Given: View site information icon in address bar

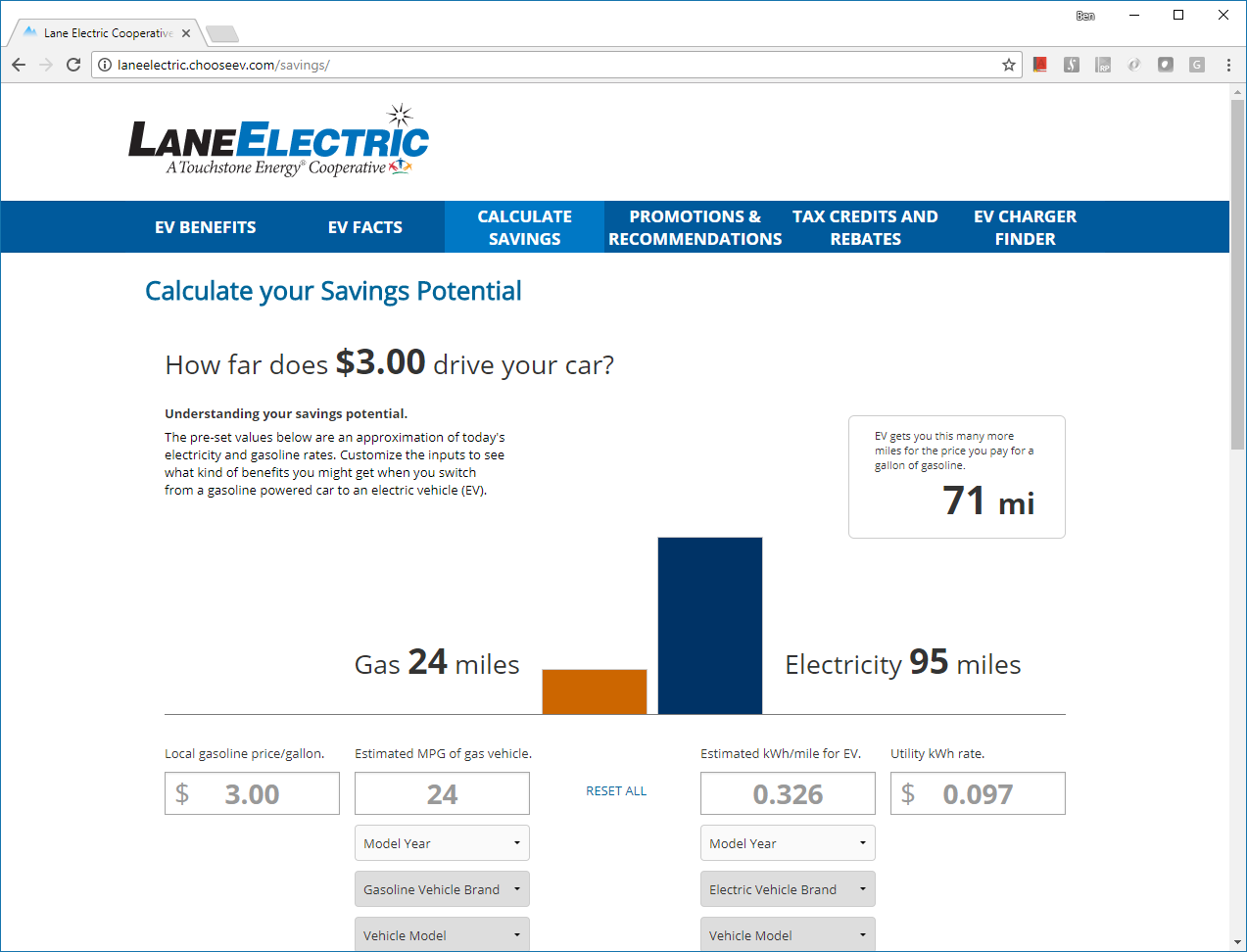Looking at the screenshot, I should (105, 65).
